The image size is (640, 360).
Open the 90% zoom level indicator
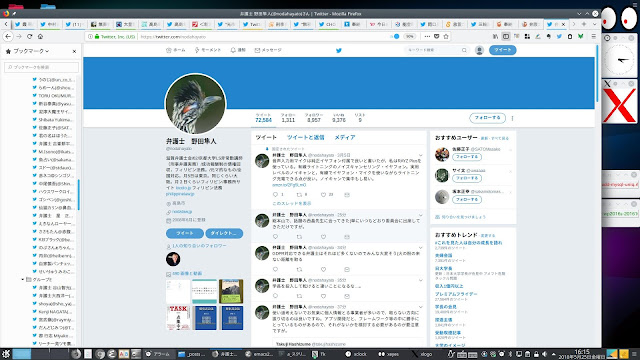(409, 36)
